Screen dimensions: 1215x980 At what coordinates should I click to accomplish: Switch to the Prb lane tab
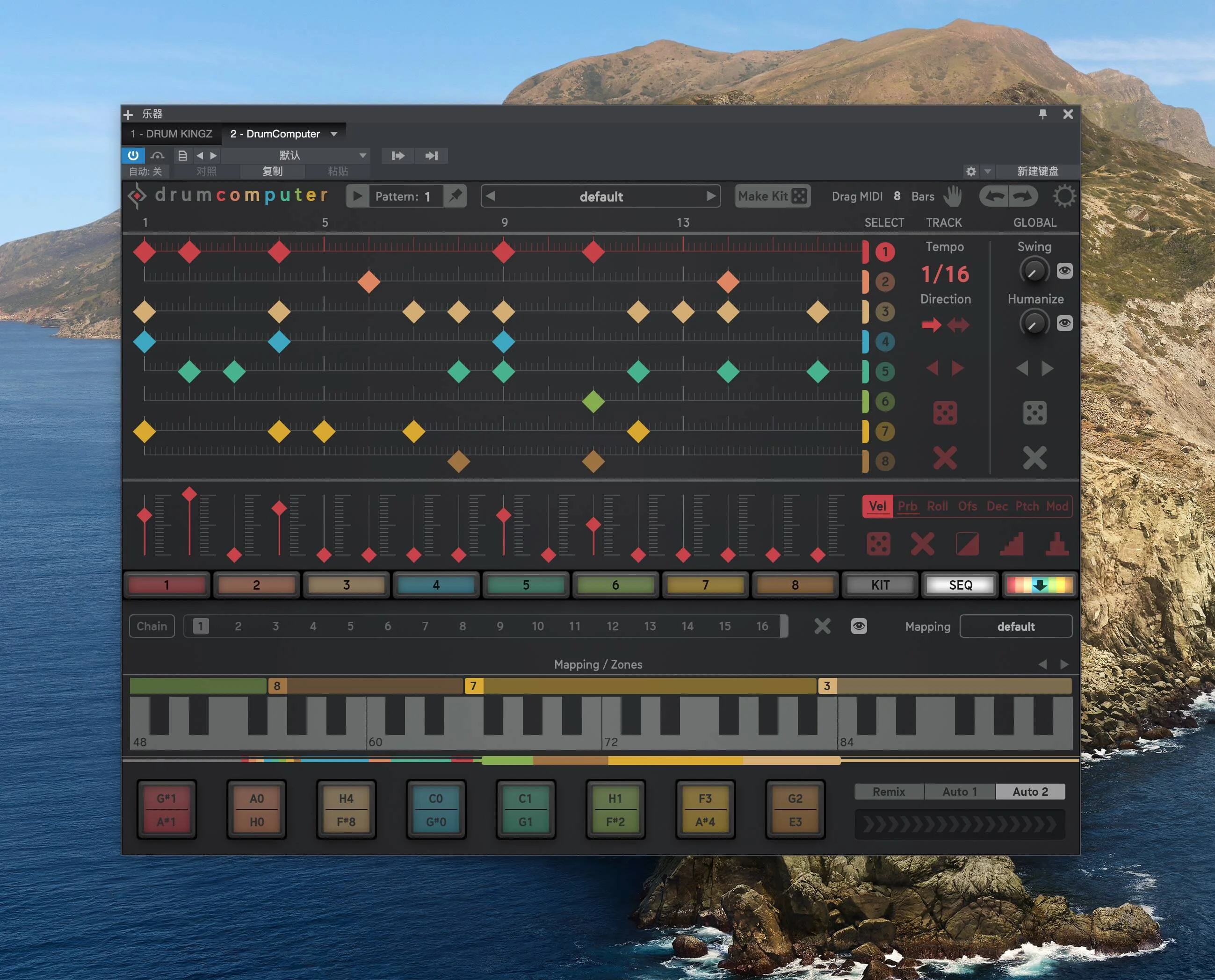point(907,506)
